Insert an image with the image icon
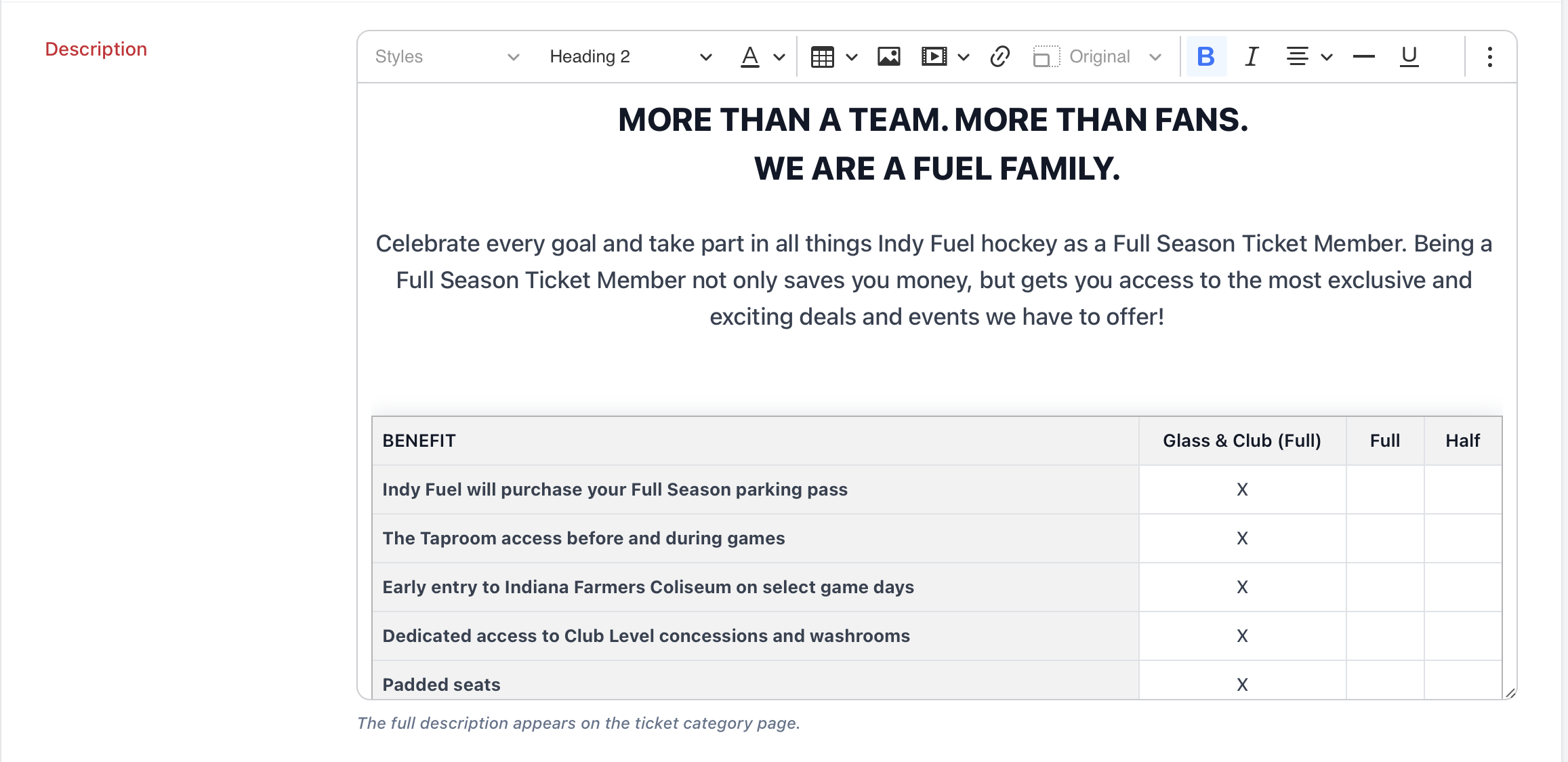This screenshot has height=762, width=1568. [888, 57]
